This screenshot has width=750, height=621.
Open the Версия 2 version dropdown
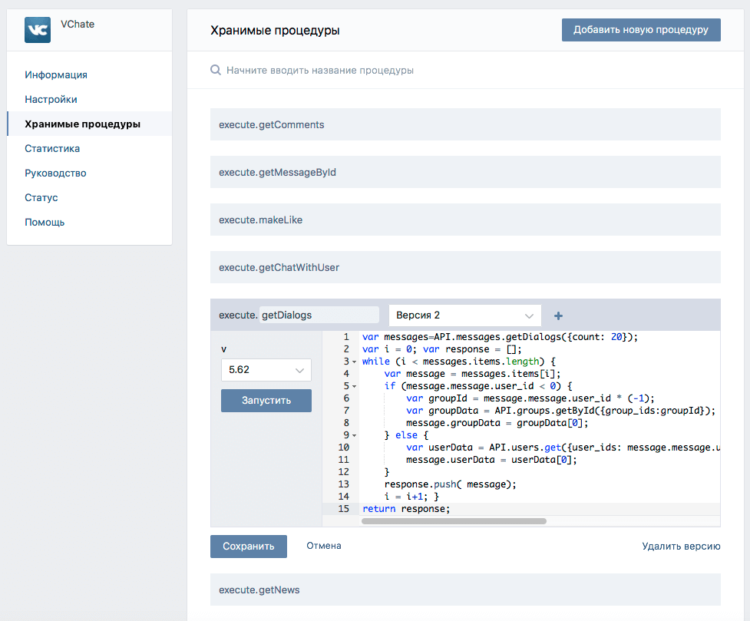point(465,315)
